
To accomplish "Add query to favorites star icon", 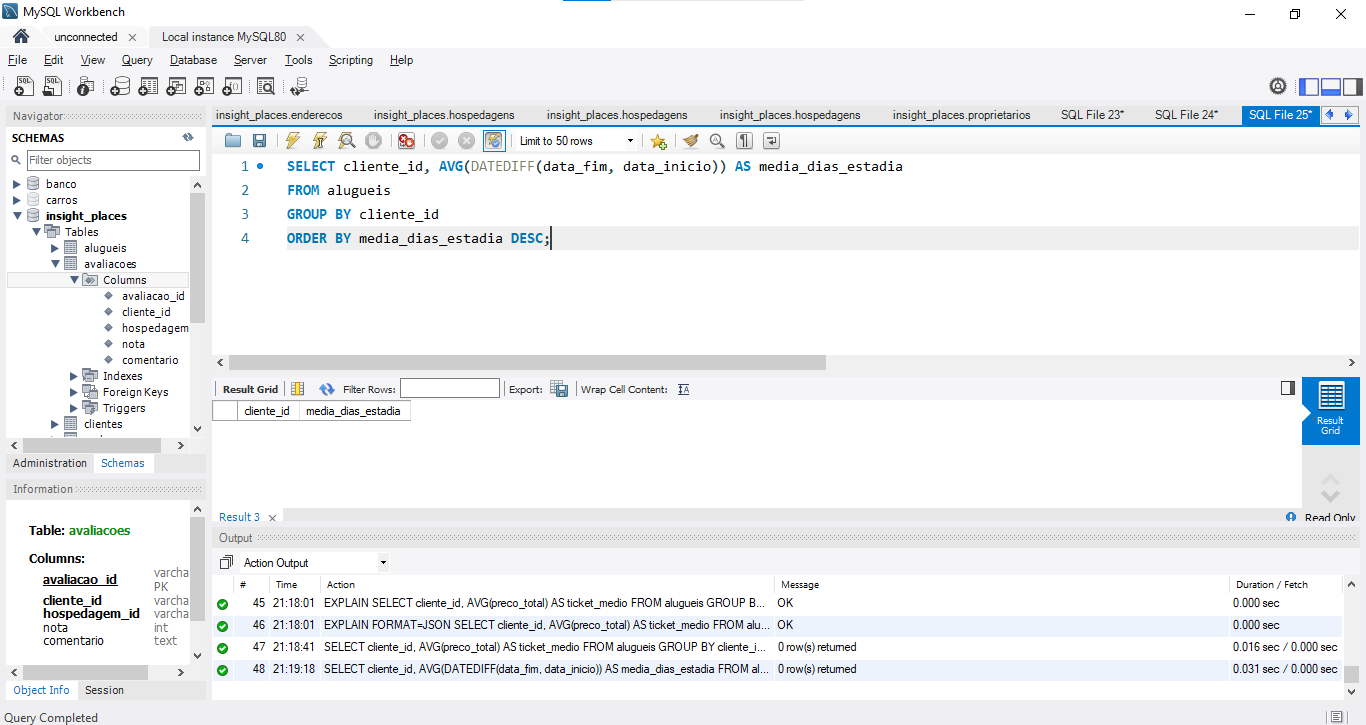I will [658, 141].
